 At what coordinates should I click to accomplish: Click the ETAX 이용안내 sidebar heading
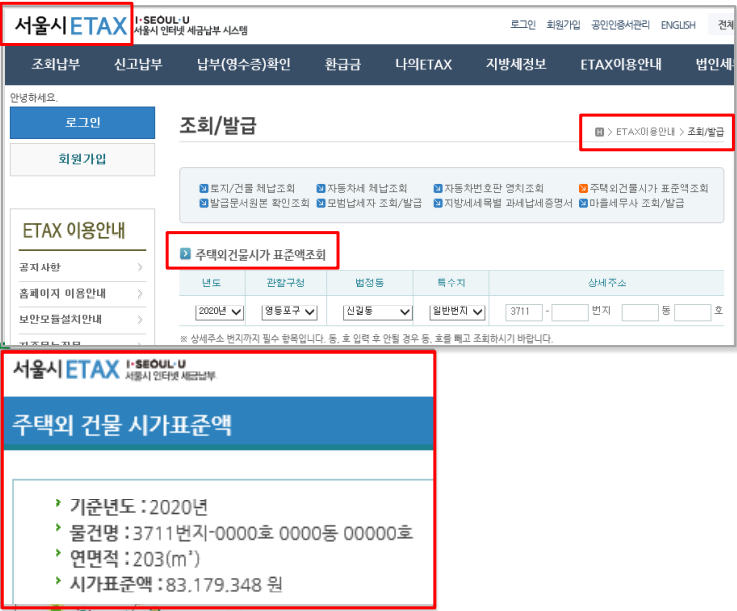click(x=74, y=231)
